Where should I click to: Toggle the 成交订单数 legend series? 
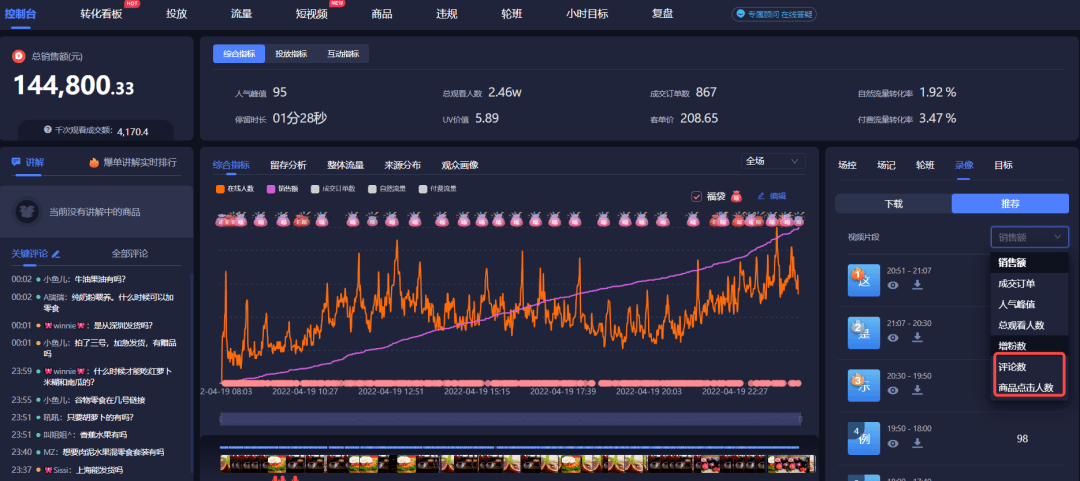333,188
